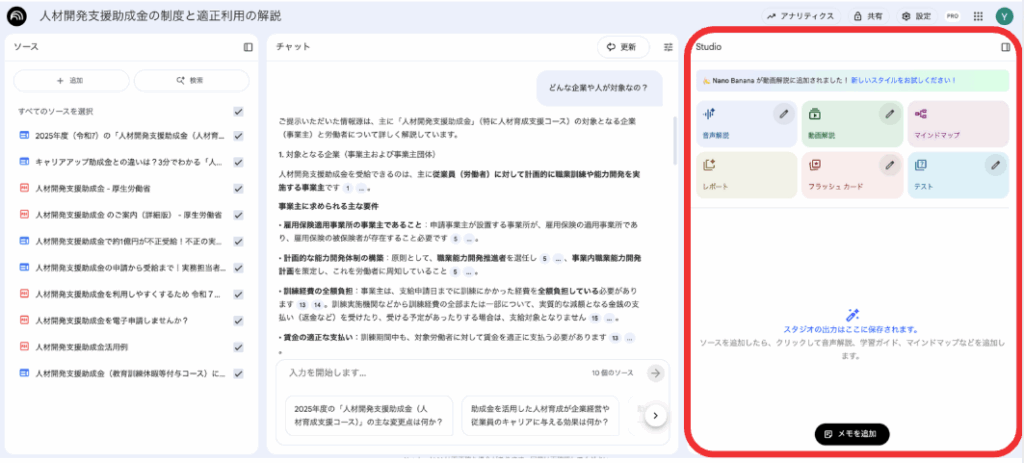
Task: Click the メモを追加 button
Action: pyautogui.click(x=851, y=434)
